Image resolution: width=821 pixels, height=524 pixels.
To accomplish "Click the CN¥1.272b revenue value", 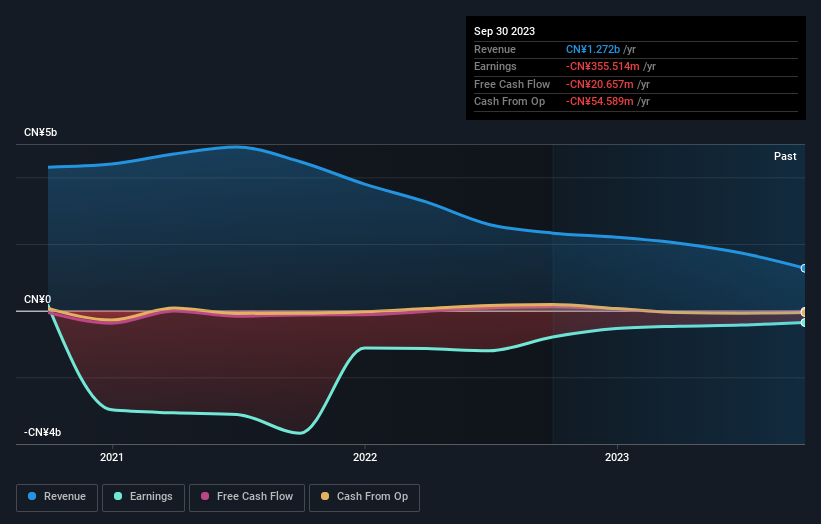I will point(593,49).
